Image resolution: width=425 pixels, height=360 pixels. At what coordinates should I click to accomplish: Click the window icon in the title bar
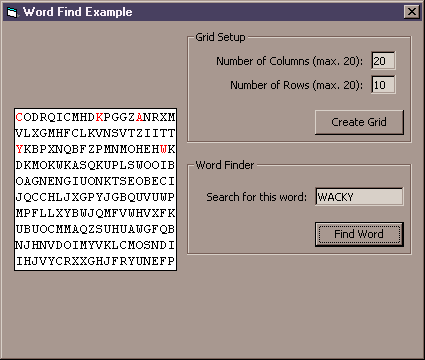tap(12, 12)
